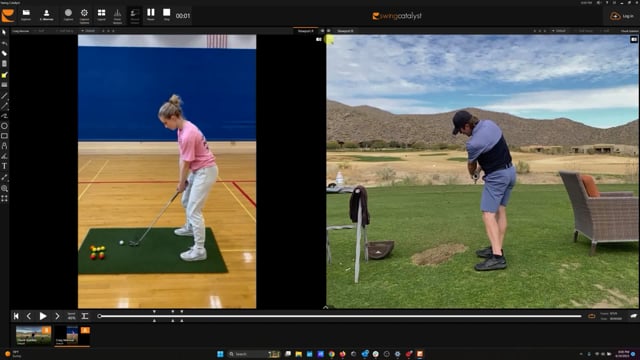Select the circle drawing tool
The height and width of the screenshot is (360, 640).
pos(4,126)
